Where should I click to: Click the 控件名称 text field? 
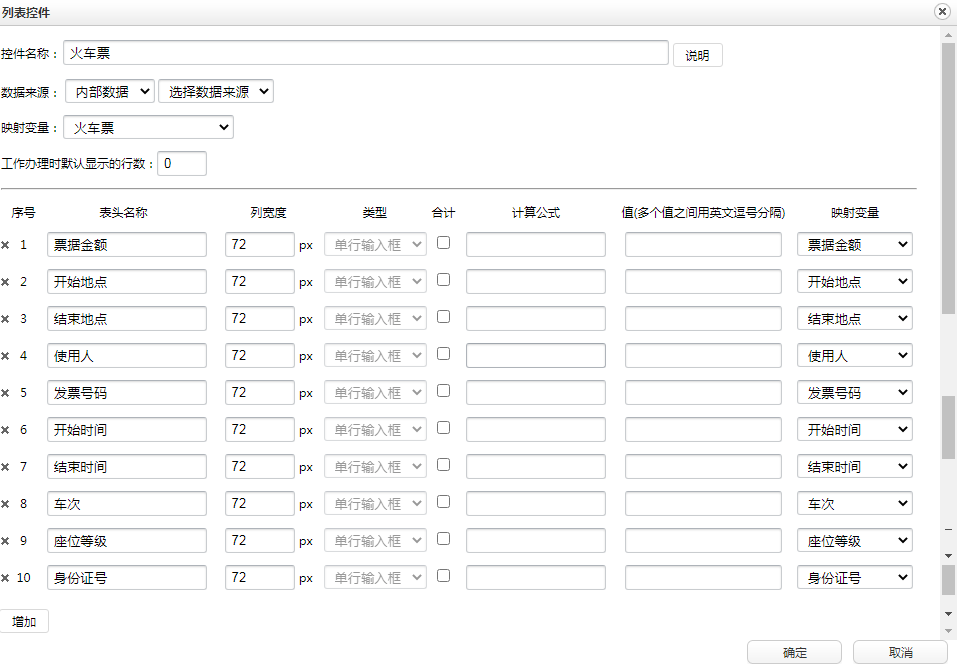pyautogui.click(x=365, y=53)
